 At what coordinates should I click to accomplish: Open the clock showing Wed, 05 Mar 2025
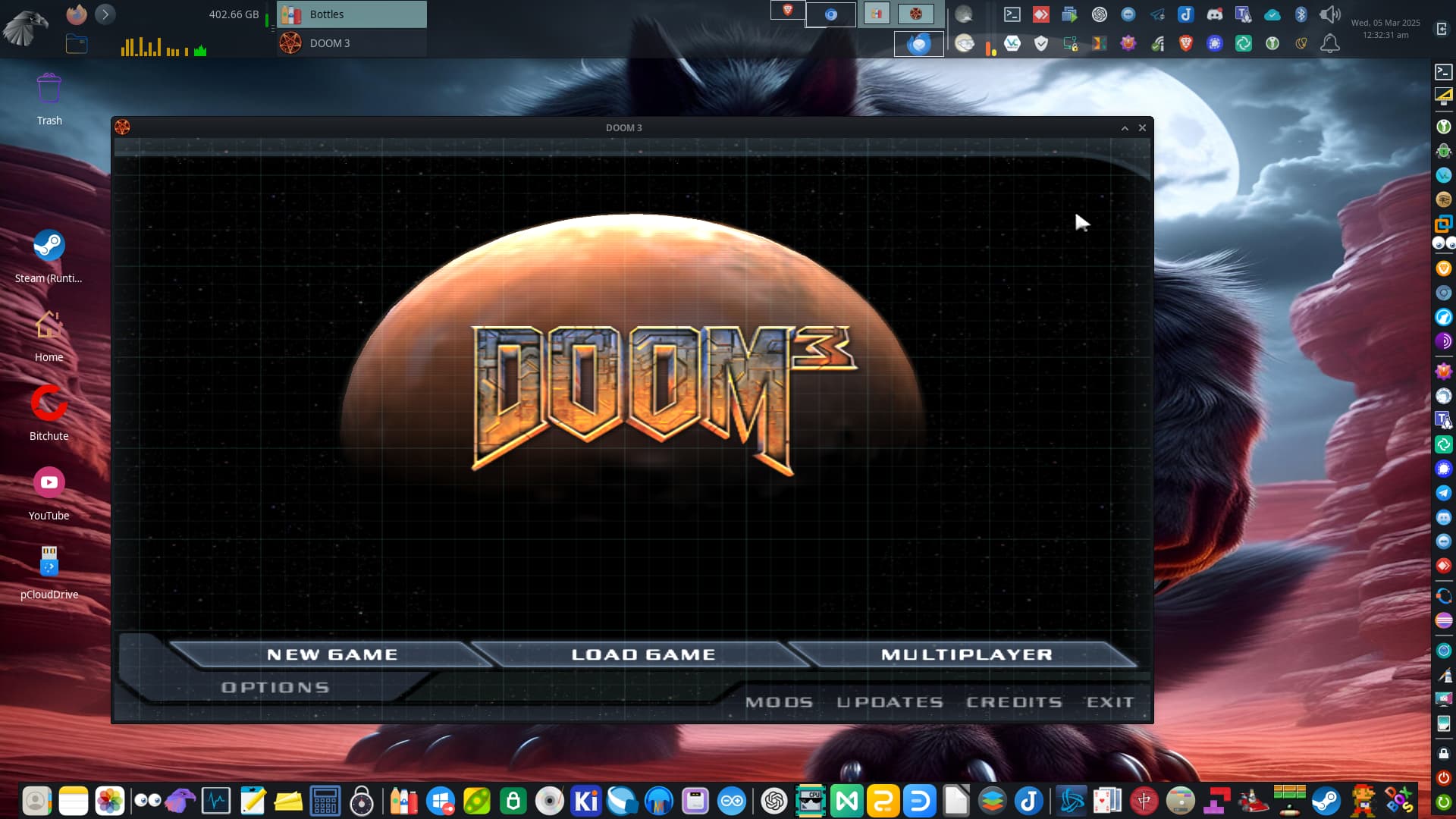click(x=1385, y=29)
